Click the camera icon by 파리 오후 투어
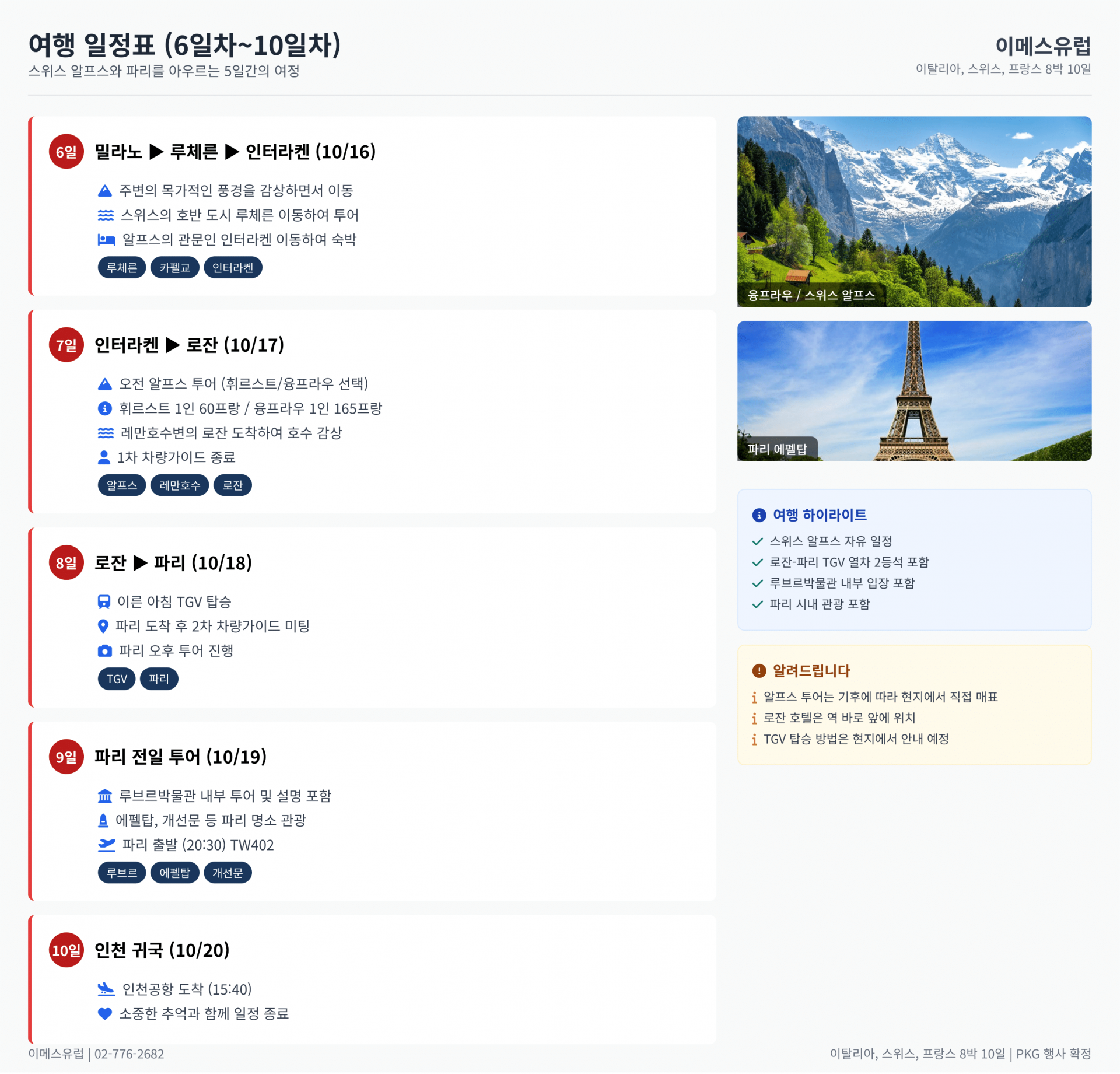The width and height of the screenshot is (1120, 1074). click(x=104, y=651)
